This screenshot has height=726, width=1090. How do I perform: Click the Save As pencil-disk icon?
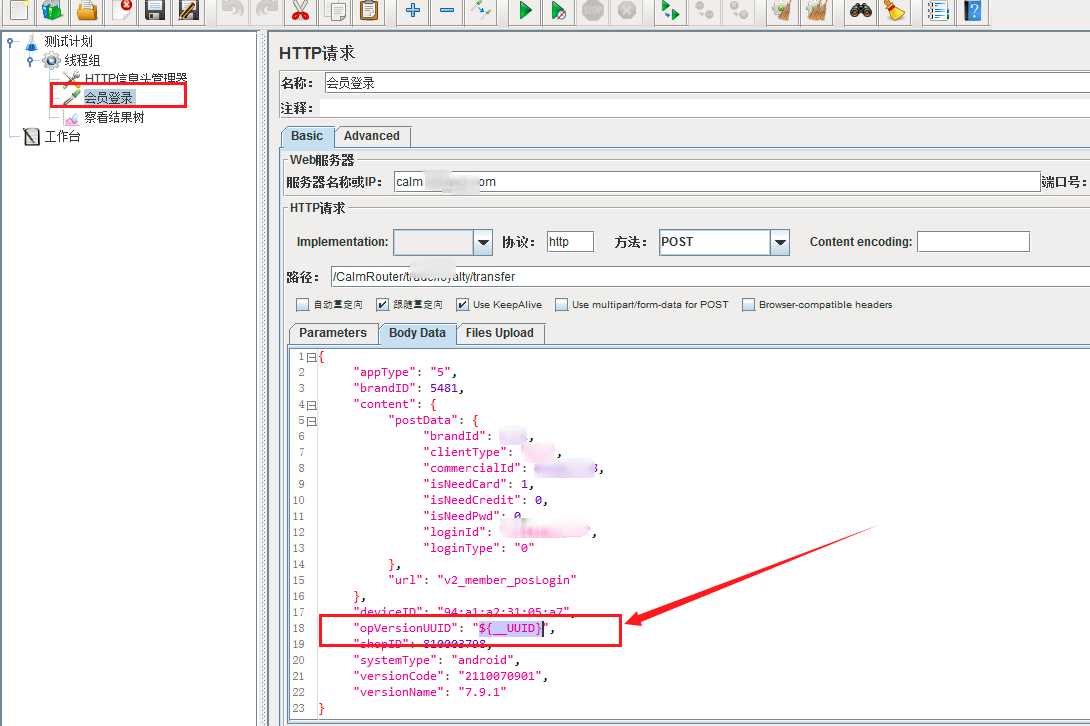pos(189,9)
